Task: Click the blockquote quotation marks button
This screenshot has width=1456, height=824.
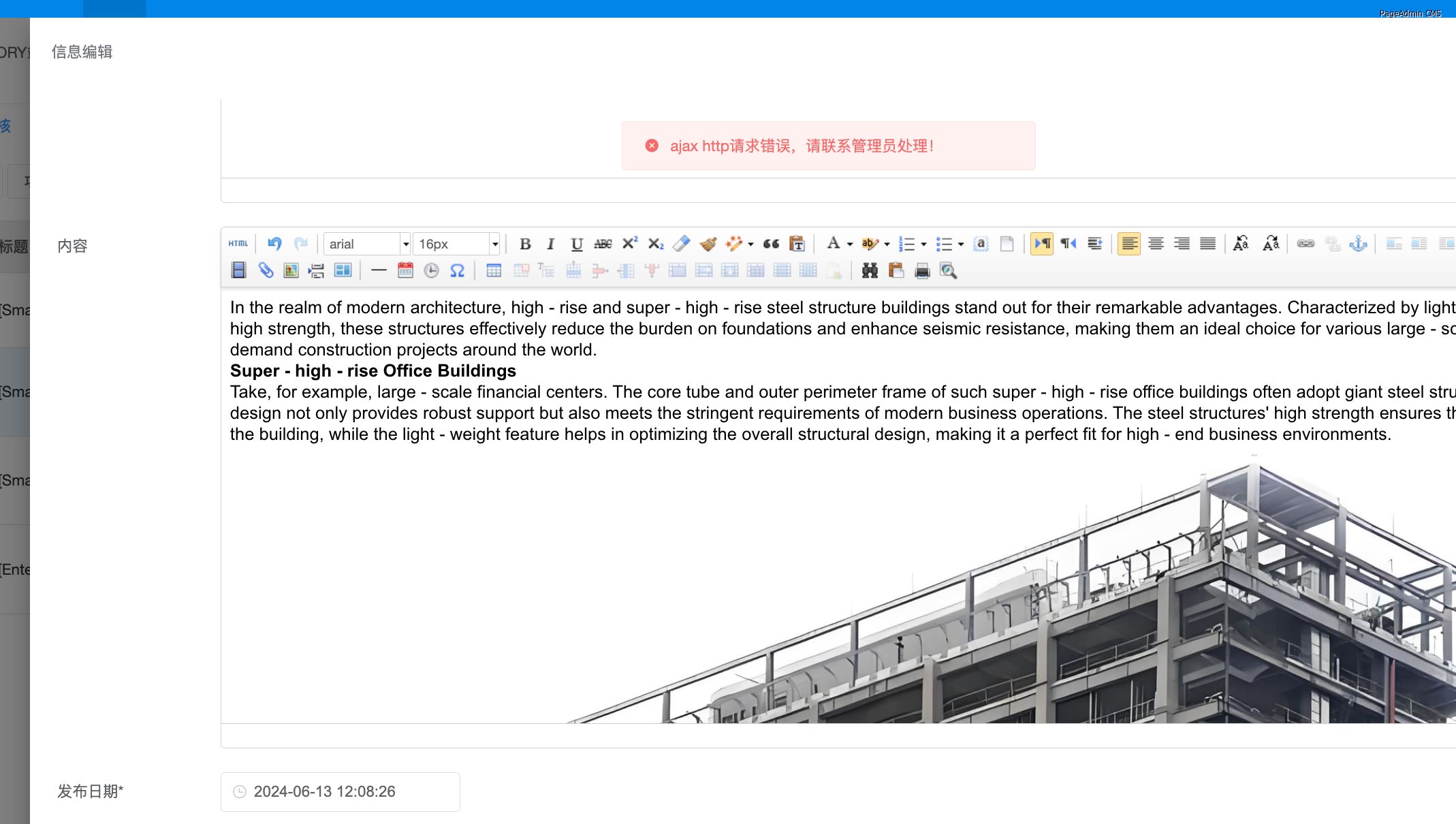Action: [x=771, y=244]
